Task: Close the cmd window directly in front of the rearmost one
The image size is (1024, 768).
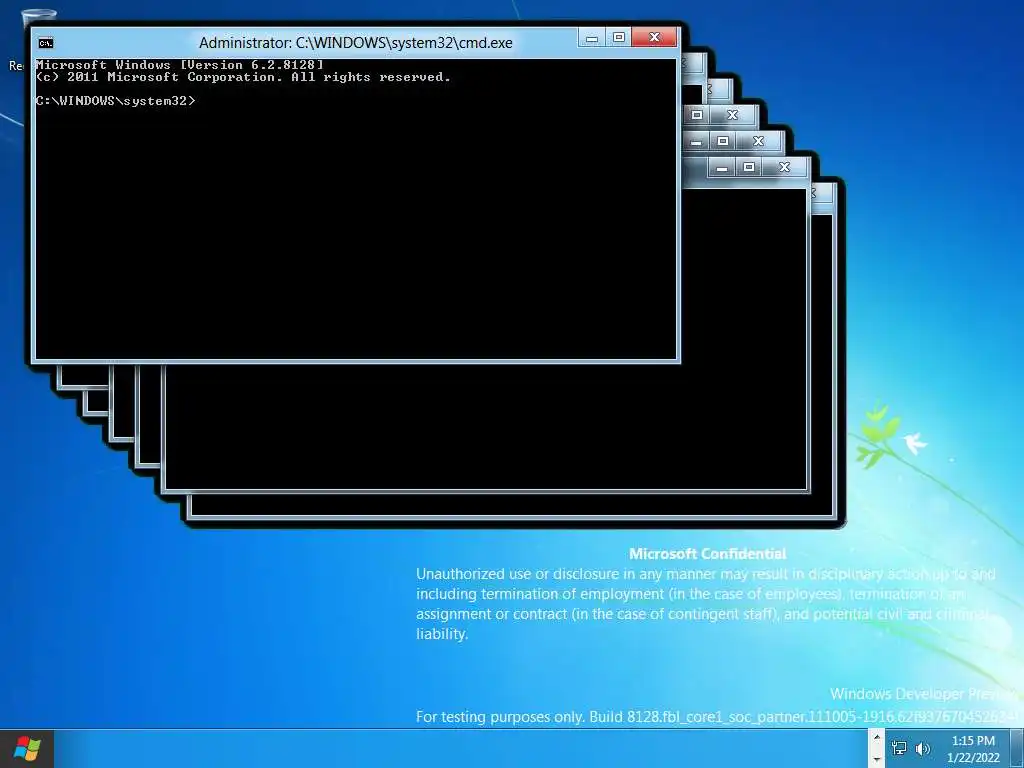Action: 785,168
